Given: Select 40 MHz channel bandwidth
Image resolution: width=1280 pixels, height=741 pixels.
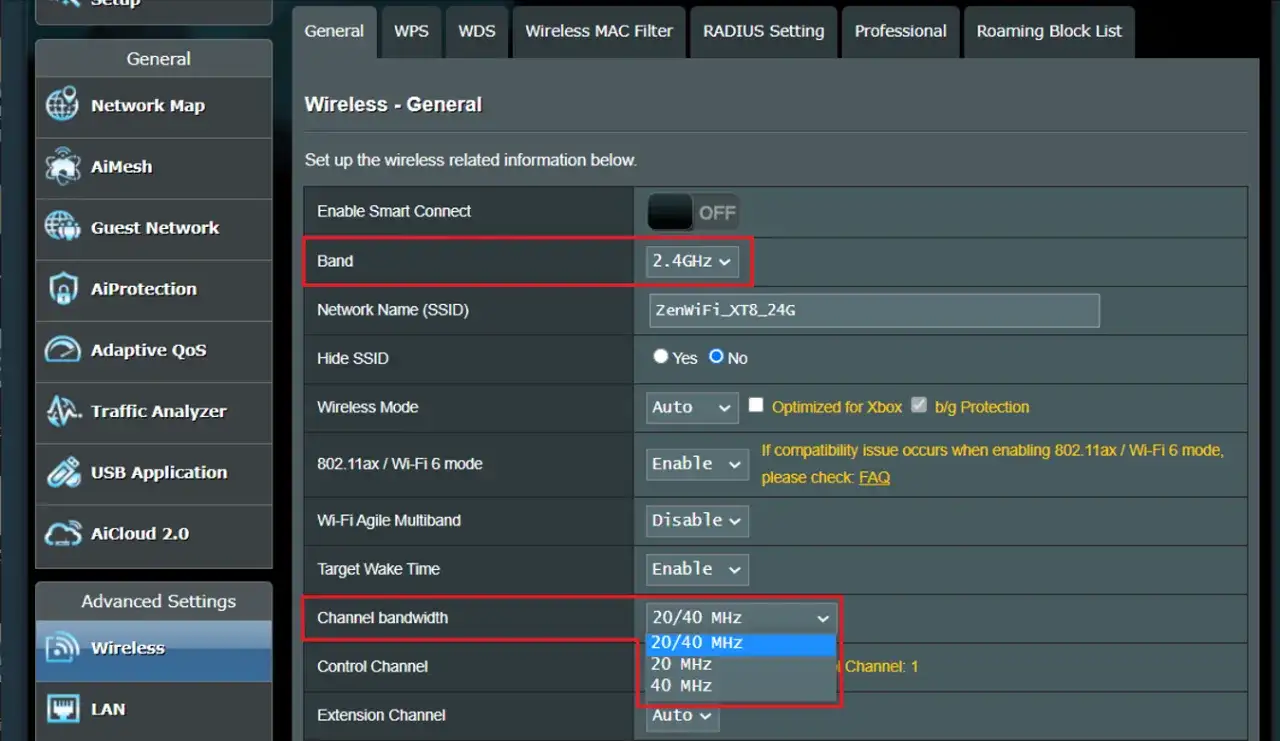Looking at the screenshot, I should coord(681,686).
